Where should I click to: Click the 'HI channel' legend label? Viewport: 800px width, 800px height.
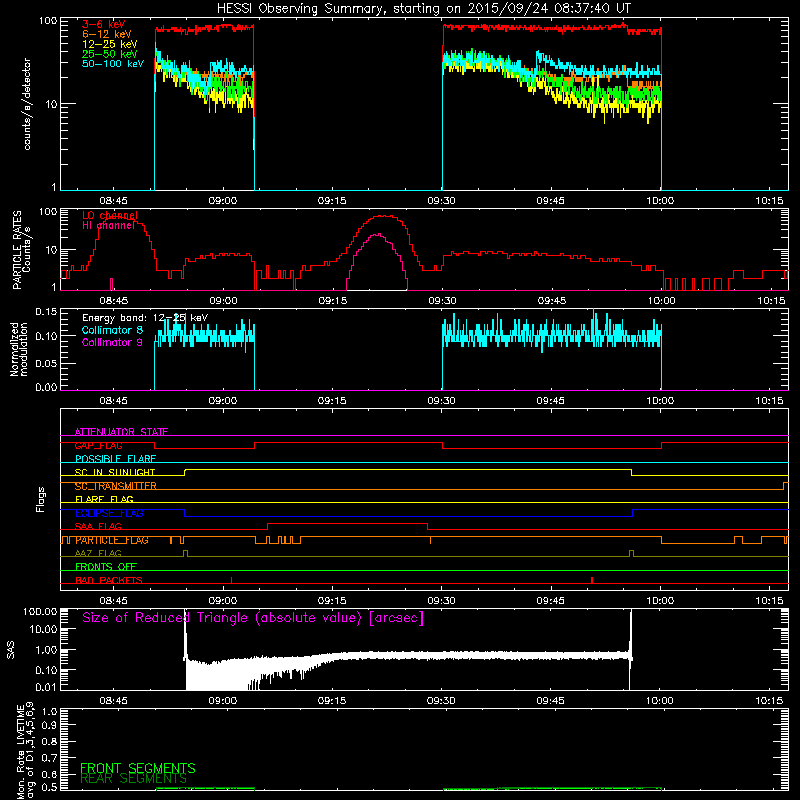tap(108, 225)
